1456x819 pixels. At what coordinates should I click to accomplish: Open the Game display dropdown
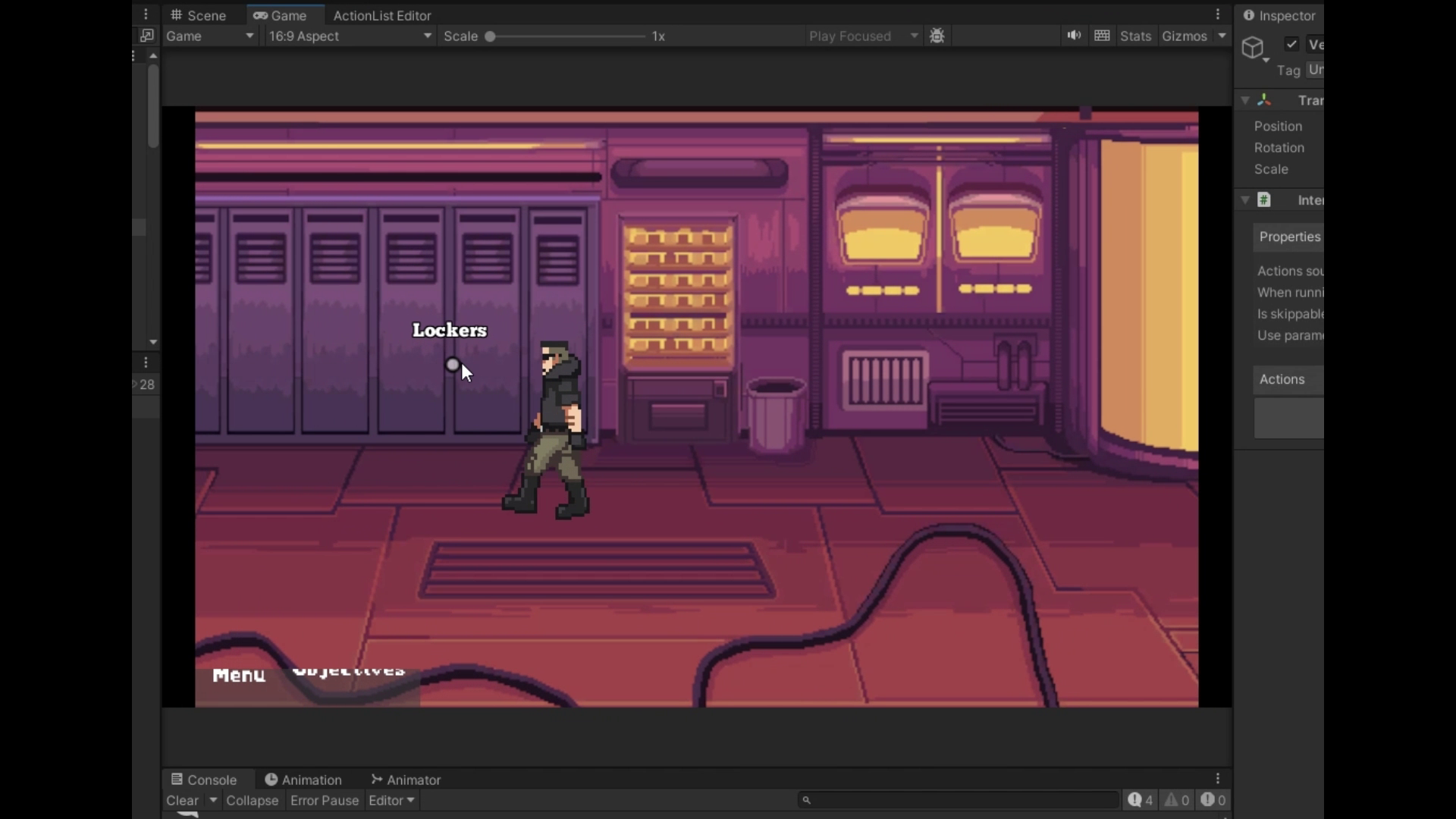tap(210, 36)
